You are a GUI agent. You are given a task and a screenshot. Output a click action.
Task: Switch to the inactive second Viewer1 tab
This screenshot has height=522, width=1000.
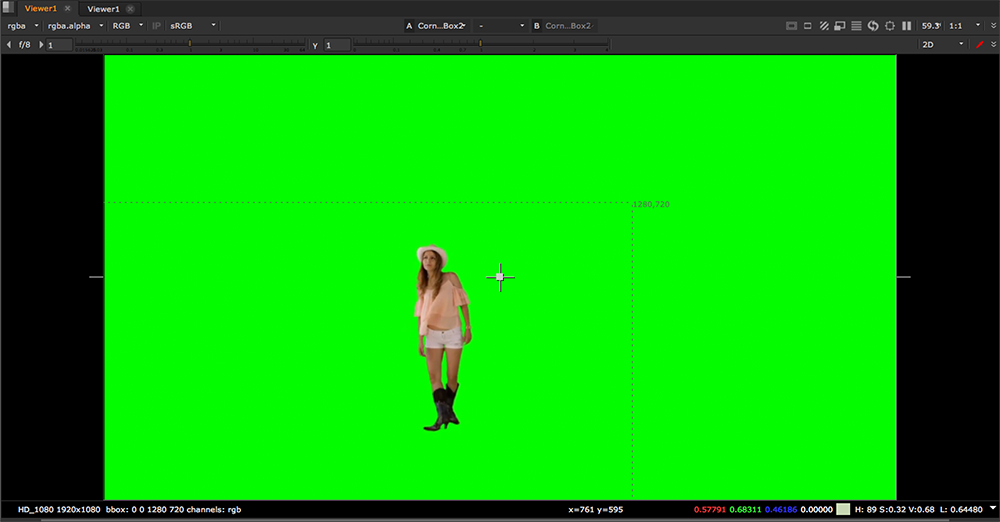(103, 8)
